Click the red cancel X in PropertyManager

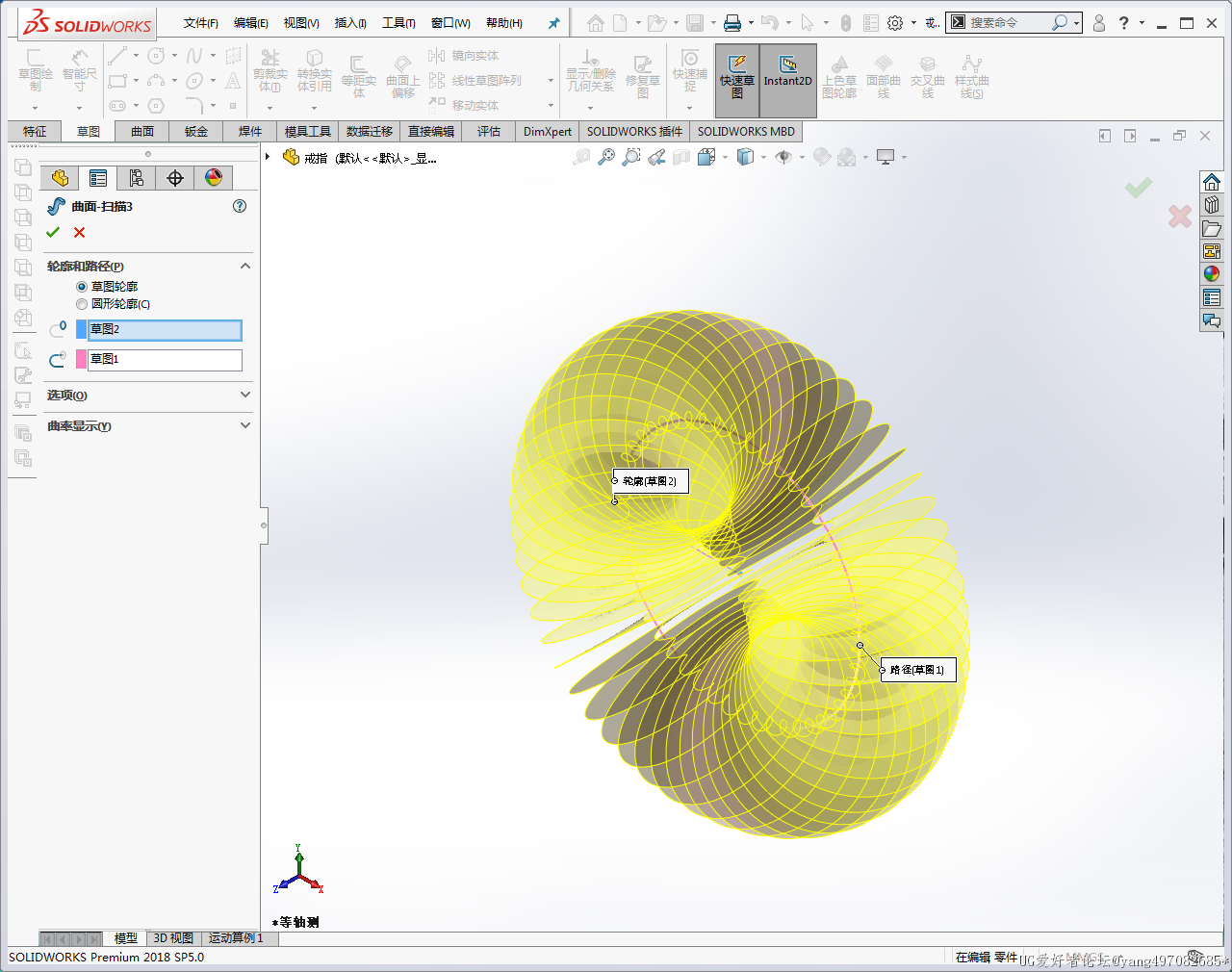tap(79, 232)
